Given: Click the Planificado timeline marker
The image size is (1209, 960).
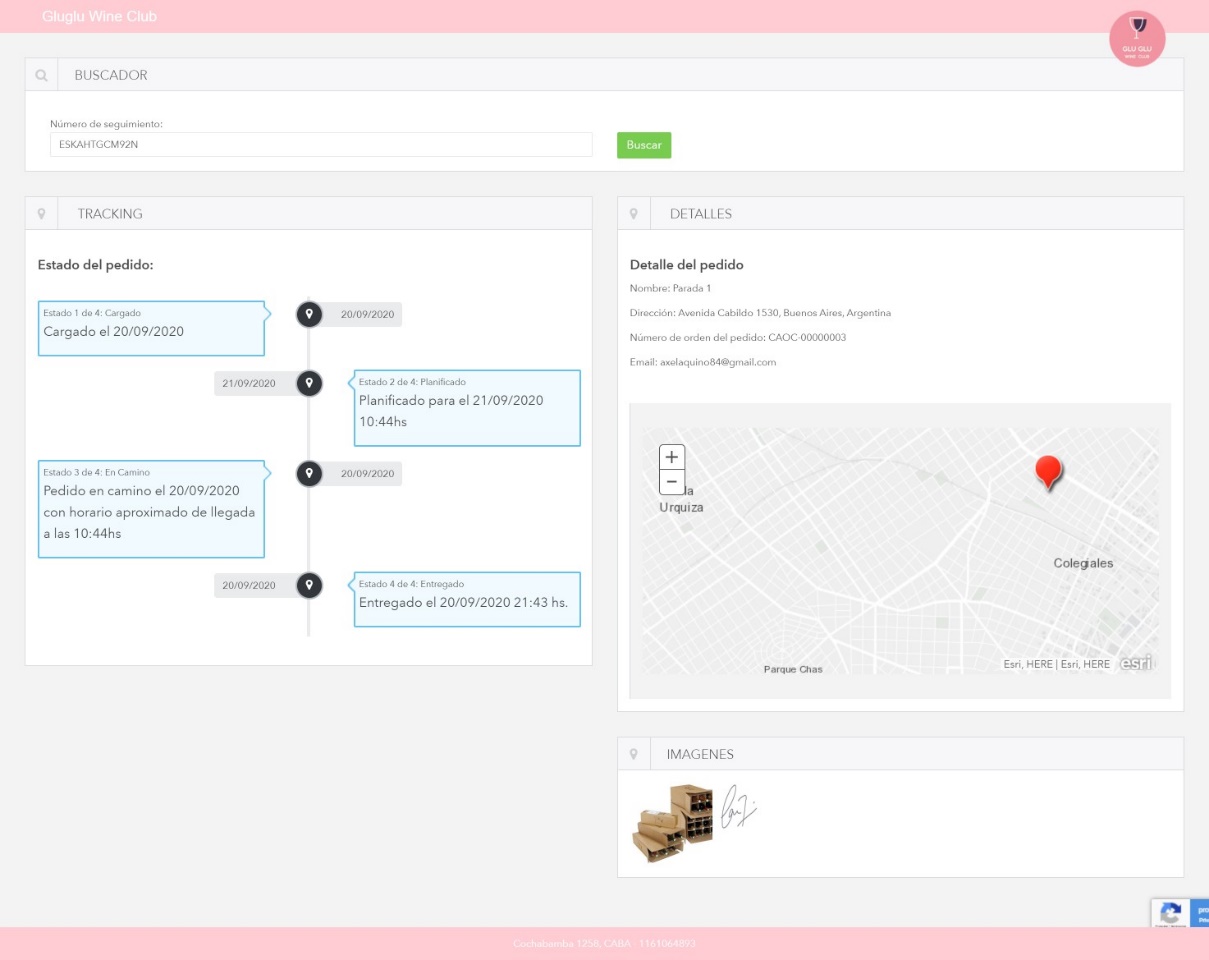Looking at the screenshot, I should click(x=310, y=383).
